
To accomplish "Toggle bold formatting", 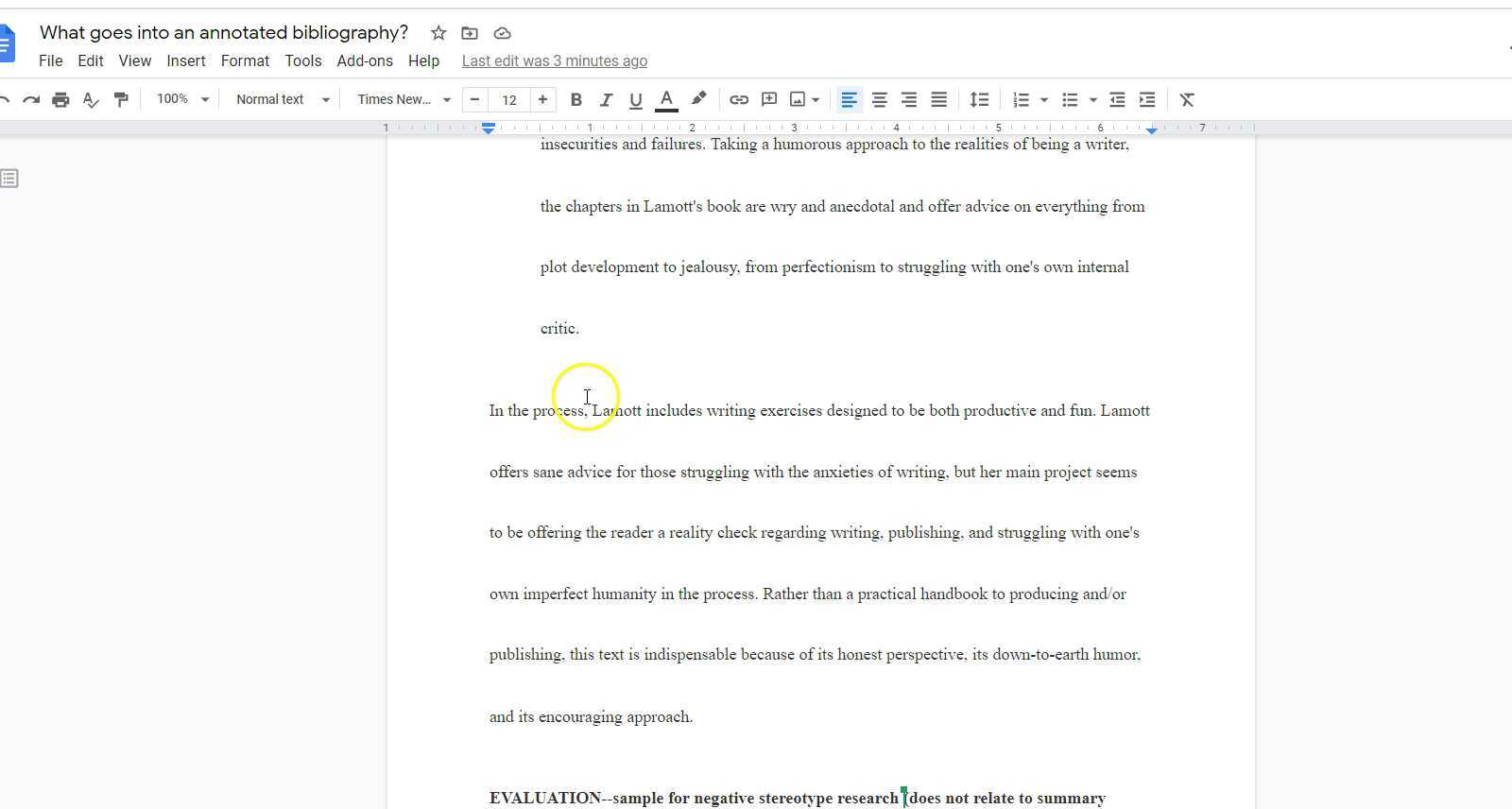I will point(576,99).
